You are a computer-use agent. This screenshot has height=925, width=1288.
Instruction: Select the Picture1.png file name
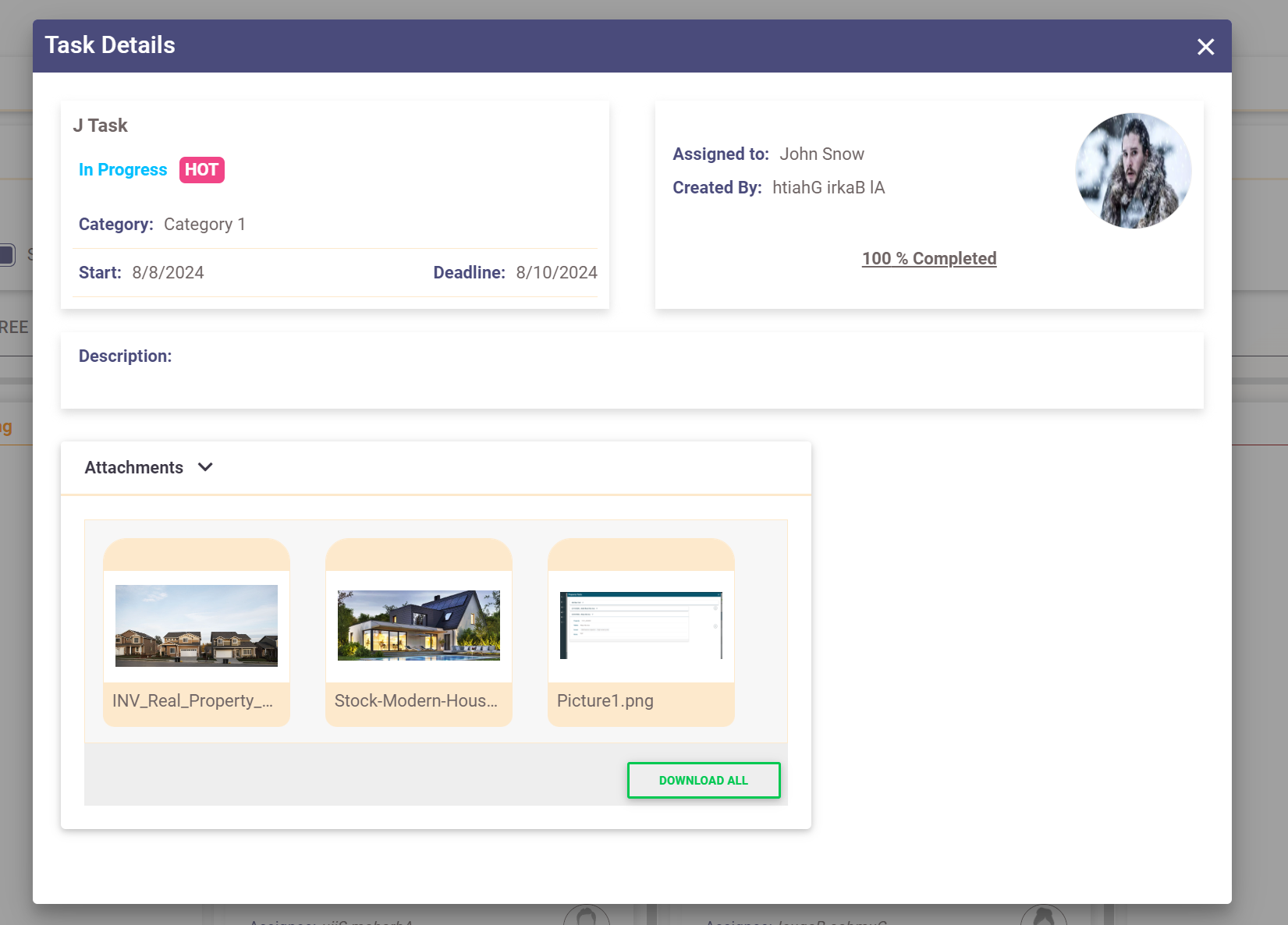click(605, 701)
